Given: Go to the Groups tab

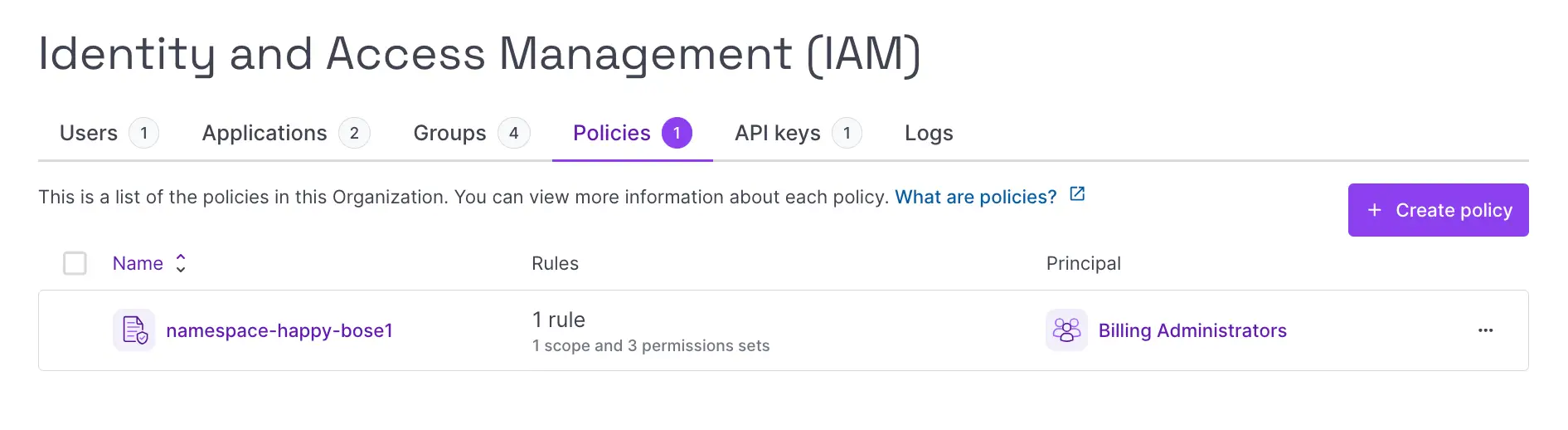Looking at the screenshot, I should (449, 133).
